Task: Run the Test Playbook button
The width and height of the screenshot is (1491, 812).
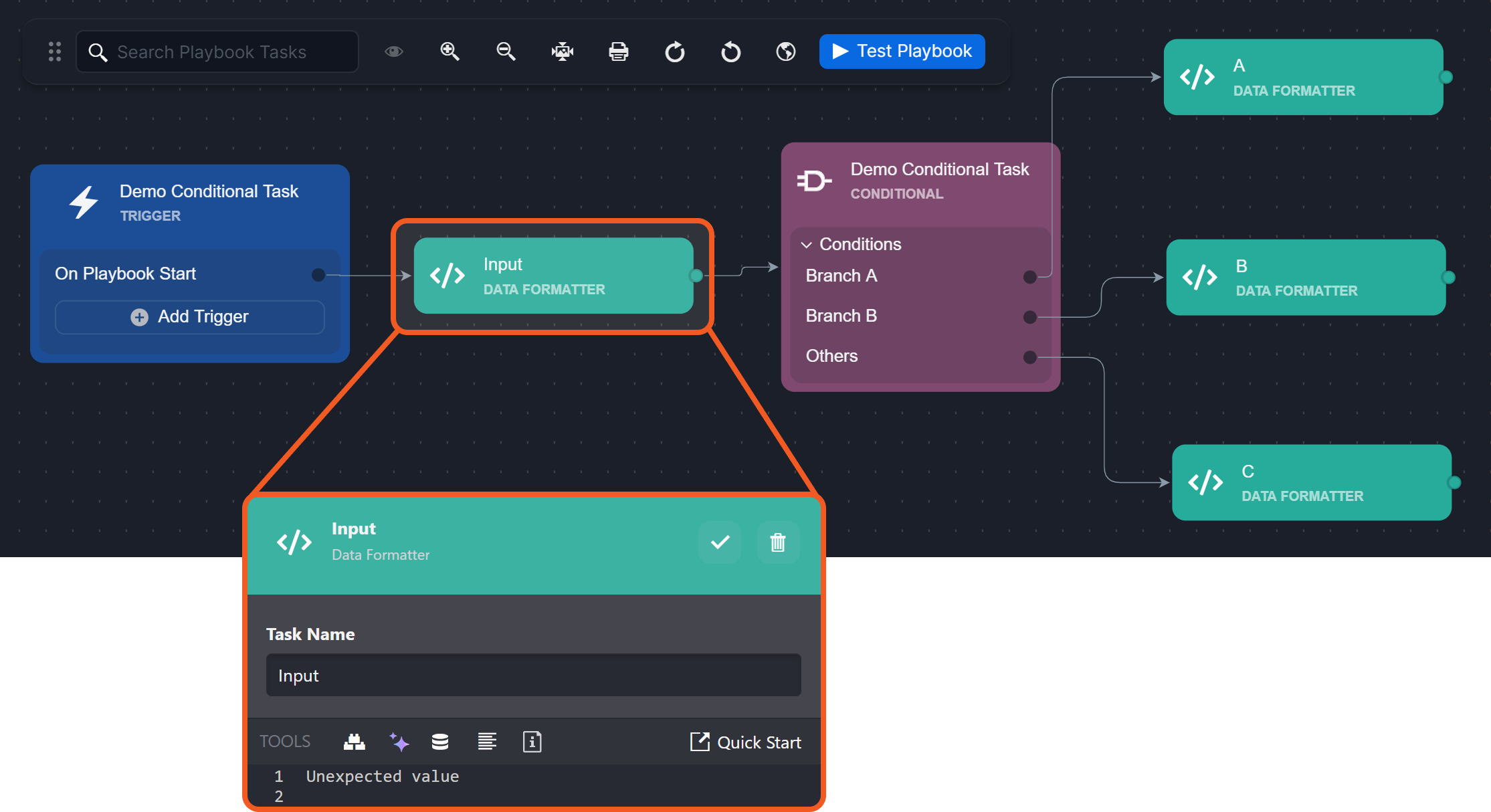Action: pyautogui.click(x=902, y=52)
